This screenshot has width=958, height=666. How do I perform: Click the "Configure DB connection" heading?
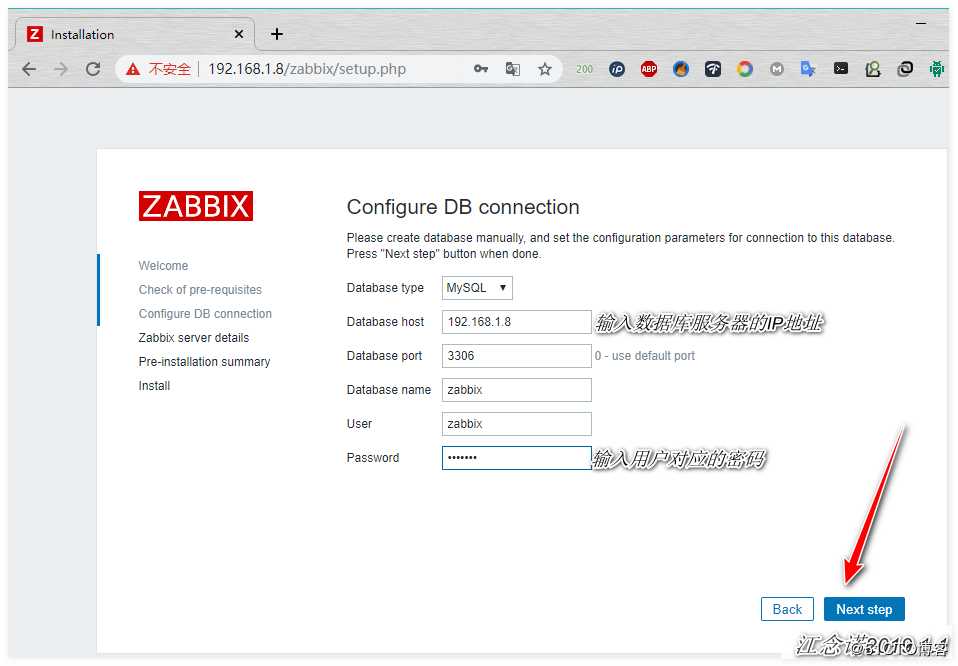pos(463,207)
